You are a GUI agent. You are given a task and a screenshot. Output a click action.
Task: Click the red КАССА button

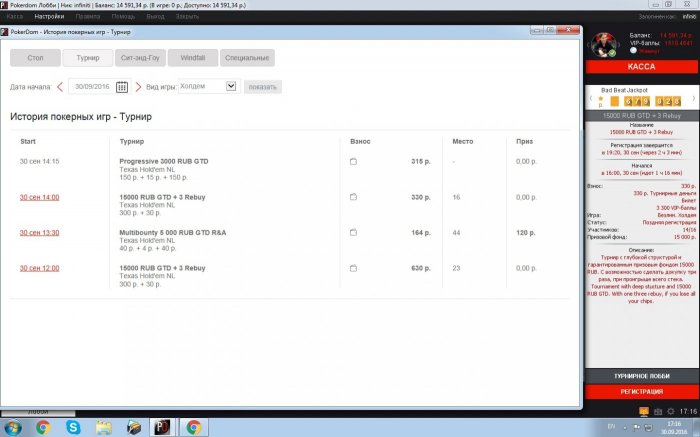(642, 67)
